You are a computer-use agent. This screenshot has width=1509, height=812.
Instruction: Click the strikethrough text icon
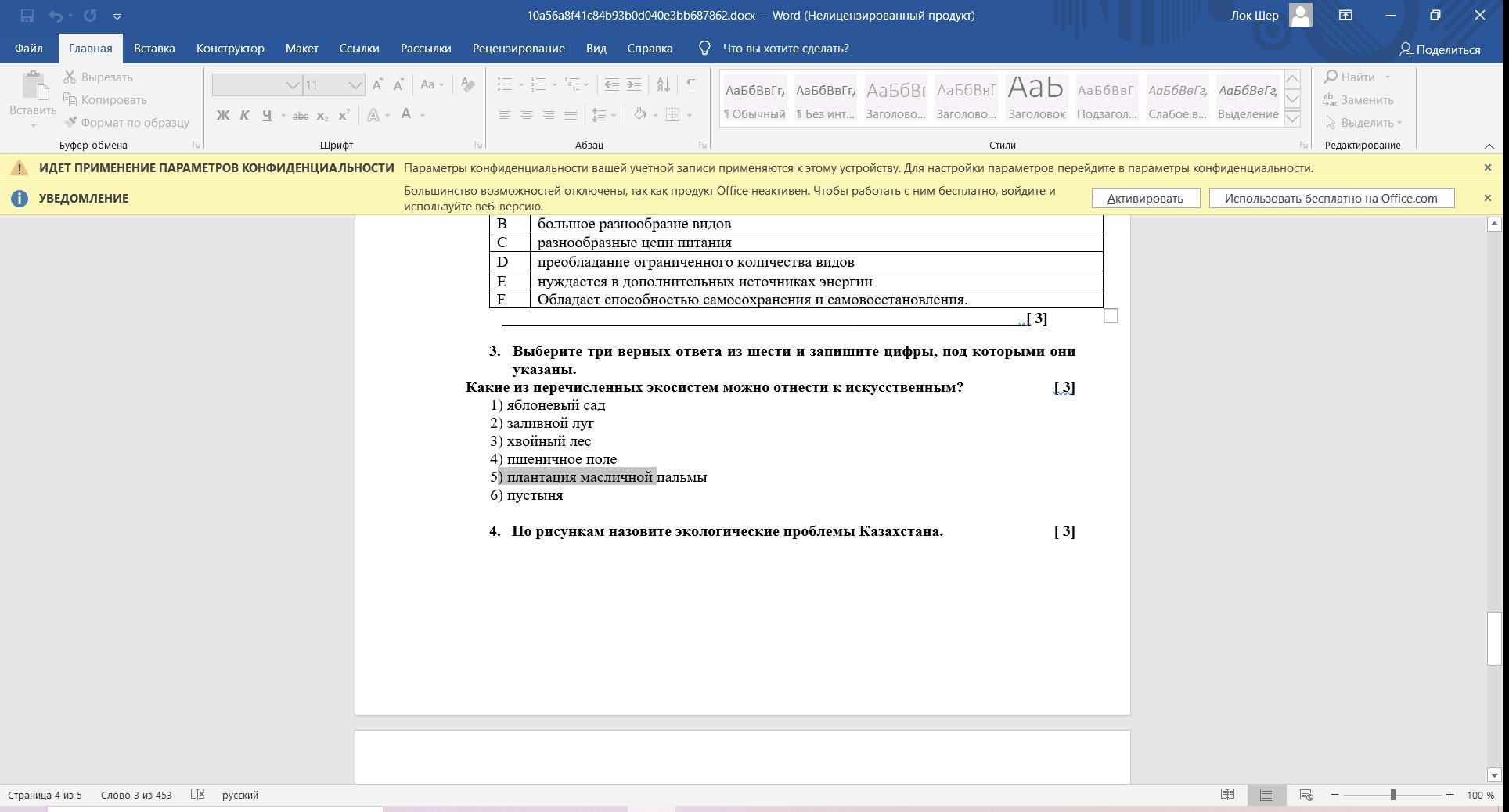pos(300,116)
